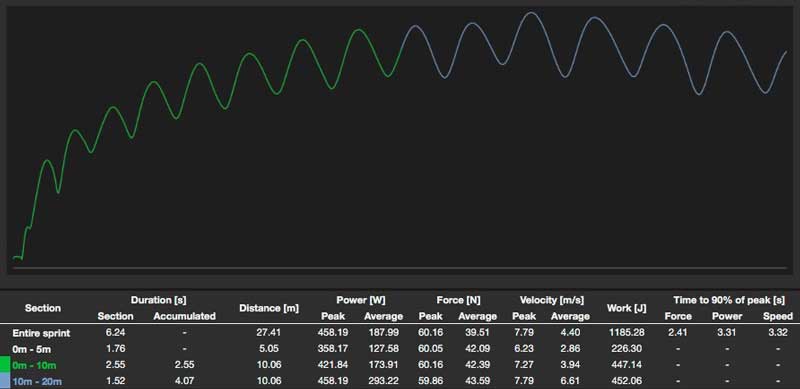Click the 'Velocity [m/s]' column header
The image size is (800, 389).
[552, 300]
